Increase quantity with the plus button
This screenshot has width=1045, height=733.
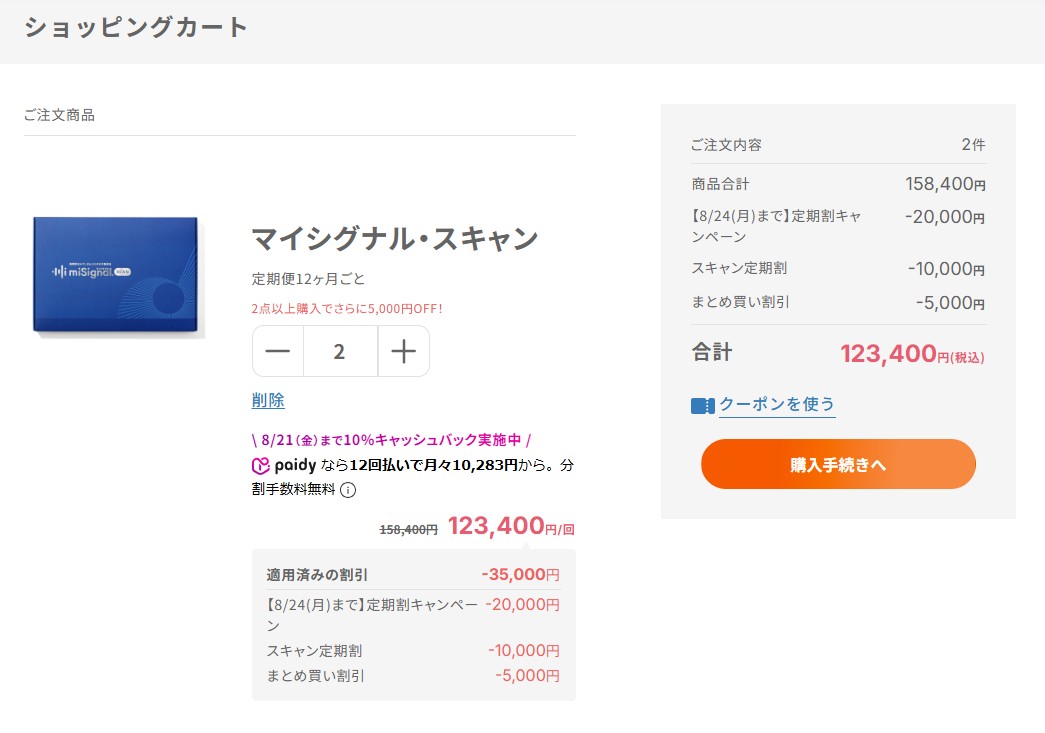[404, 351]
